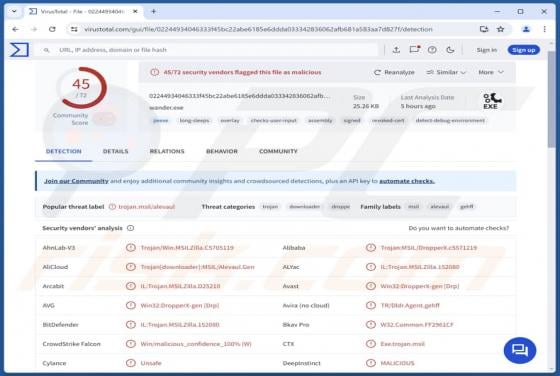The width and height of the screenshot is (560, 376).
Task: Toggle dark mode moon icon
Action: (450, 50)
